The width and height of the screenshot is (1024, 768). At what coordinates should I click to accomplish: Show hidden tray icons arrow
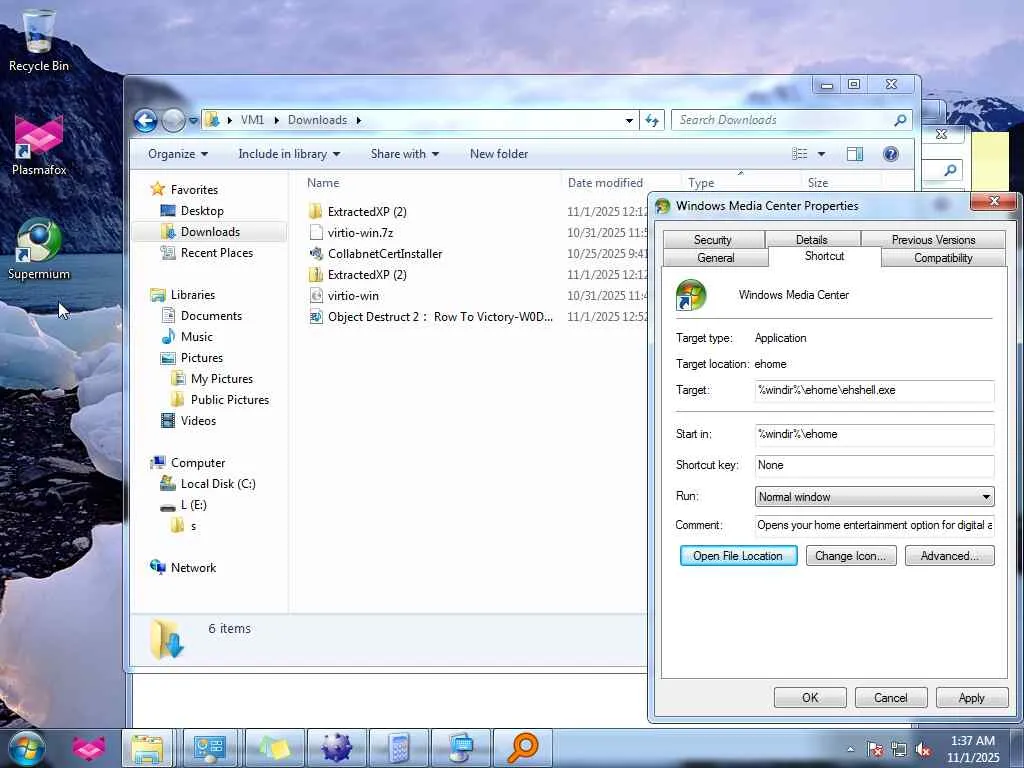click(850, 750)
